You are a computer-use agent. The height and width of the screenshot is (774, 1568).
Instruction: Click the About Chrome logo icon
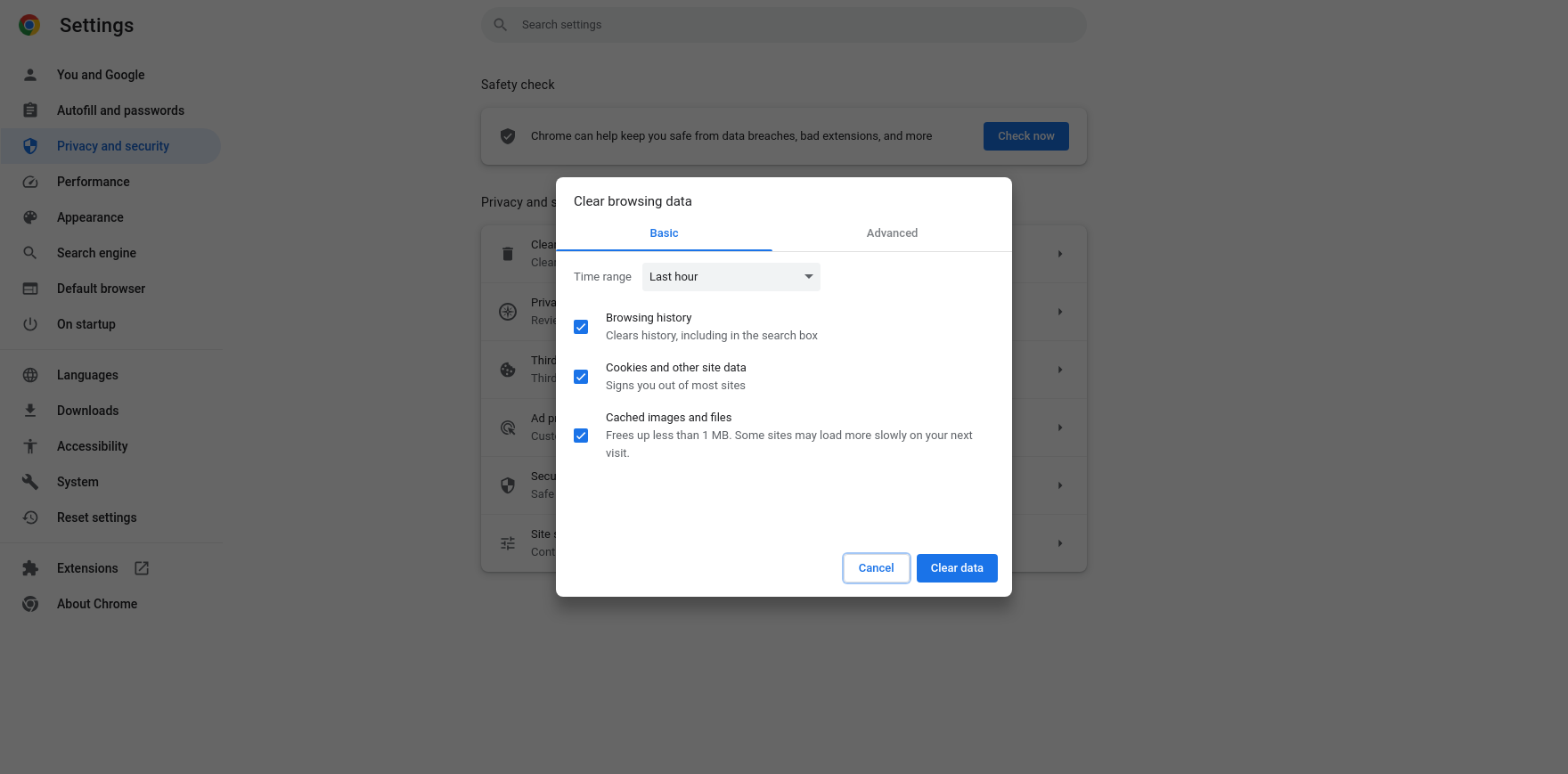point(30,604)
